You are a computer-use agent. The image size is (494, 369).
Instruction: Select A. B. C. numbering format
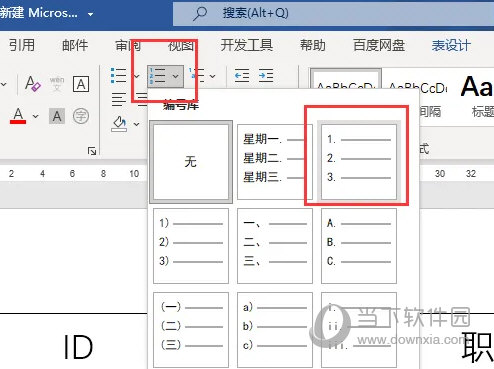[359, 246]
